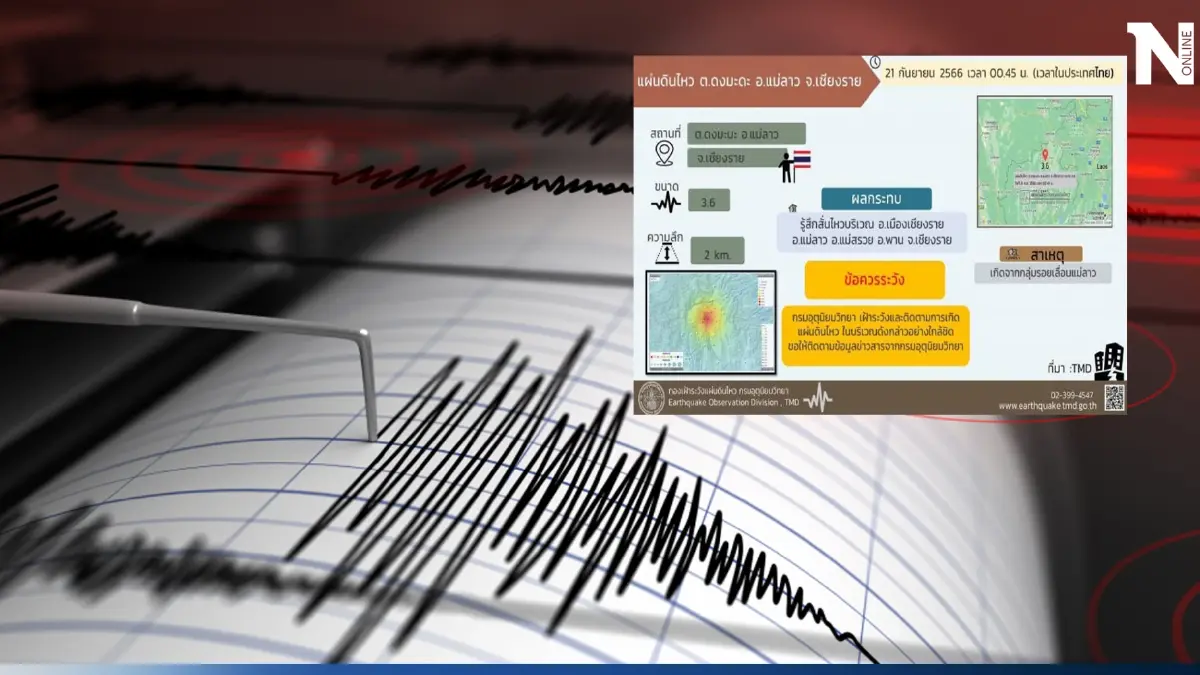
Task: Click the ที่มา :TMD source label
Action: (x=1068, y=369)
